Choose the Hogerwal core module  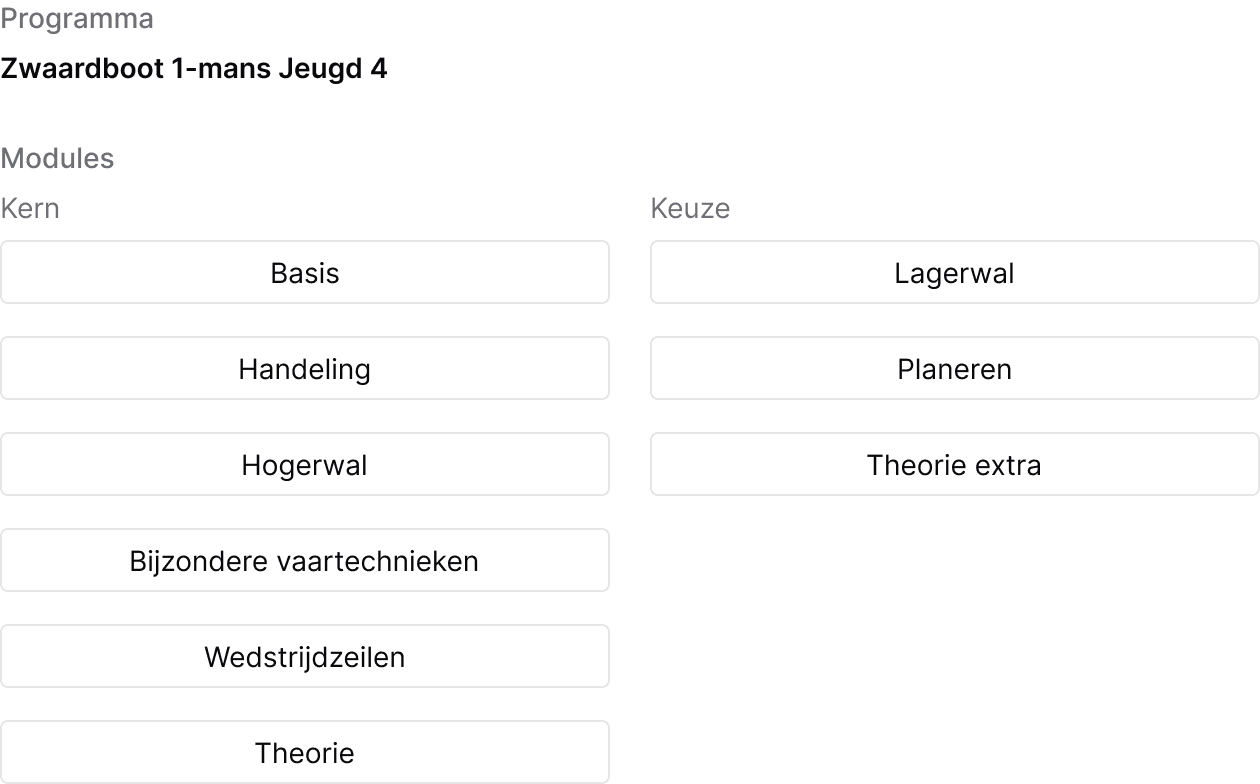click(x=305, y=464)
